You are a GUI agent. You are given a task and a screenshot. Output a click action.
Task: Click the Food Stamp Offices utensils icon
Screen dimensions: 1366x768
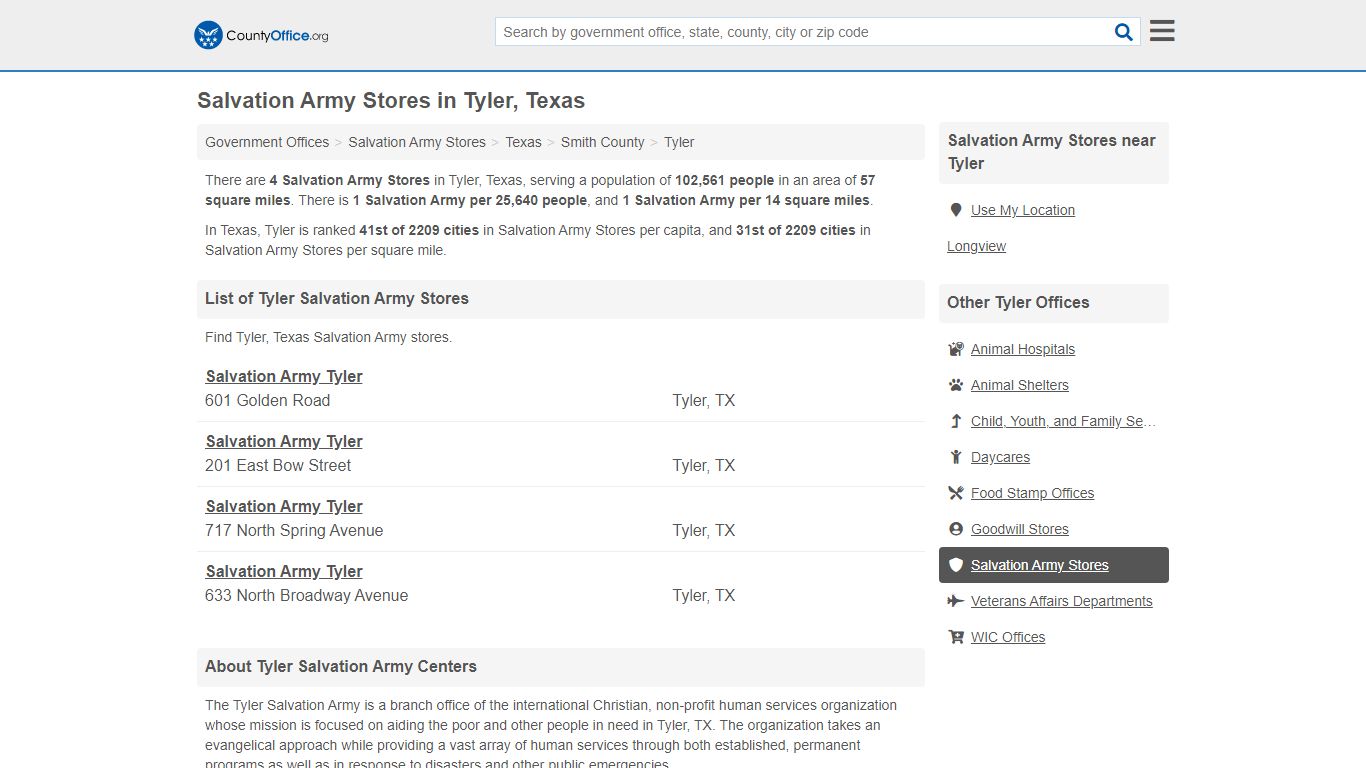point(956,493)
